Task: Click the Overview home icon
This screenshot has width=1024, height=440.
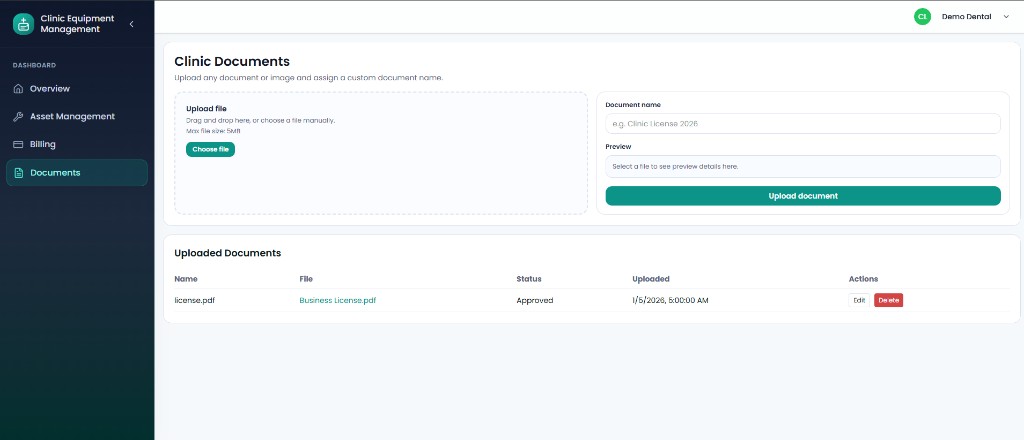Action: [18, 89]
